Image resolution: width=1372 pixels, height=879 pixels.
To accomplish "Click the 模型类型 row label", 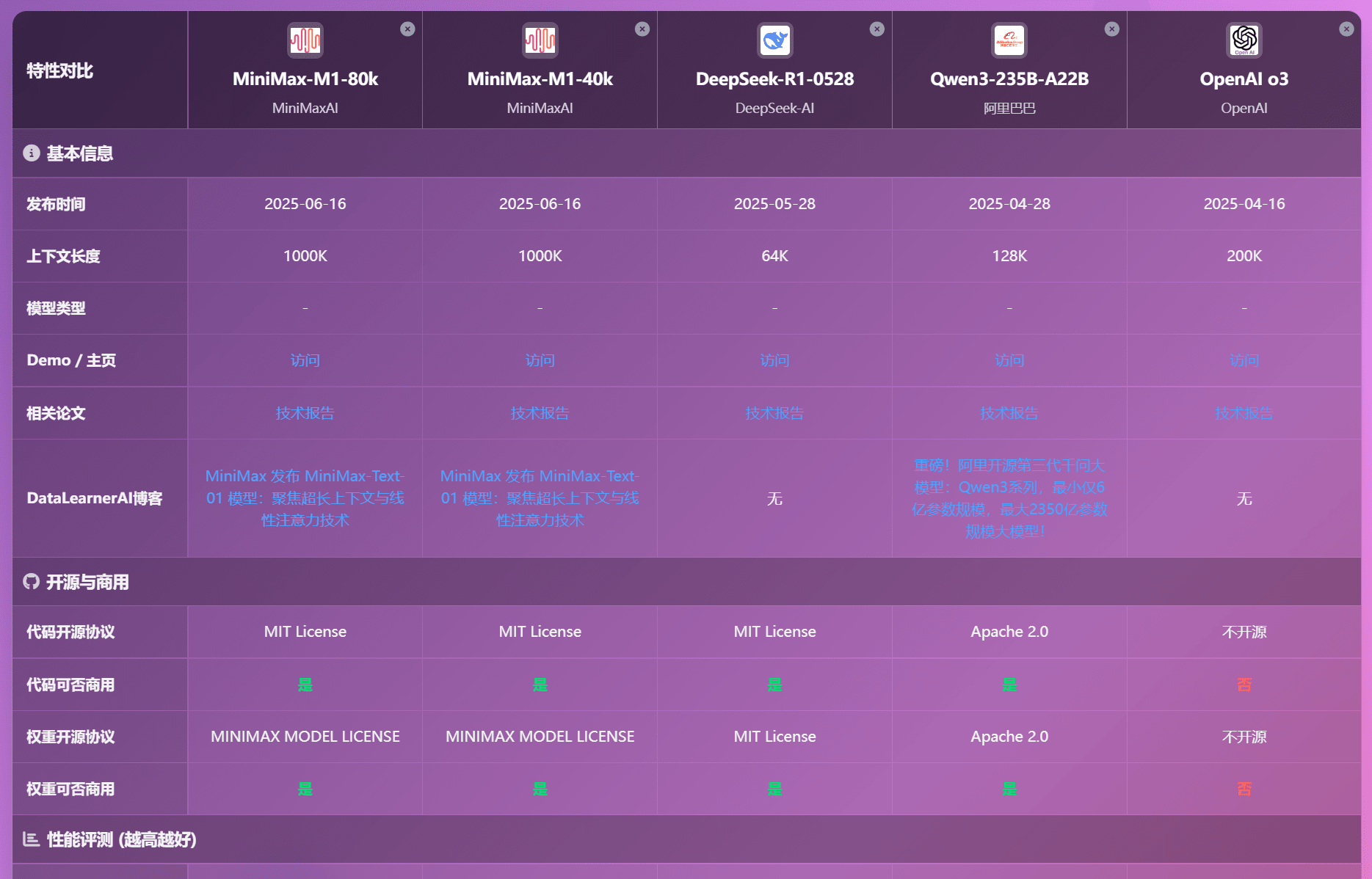I will (x=56, y=308).
